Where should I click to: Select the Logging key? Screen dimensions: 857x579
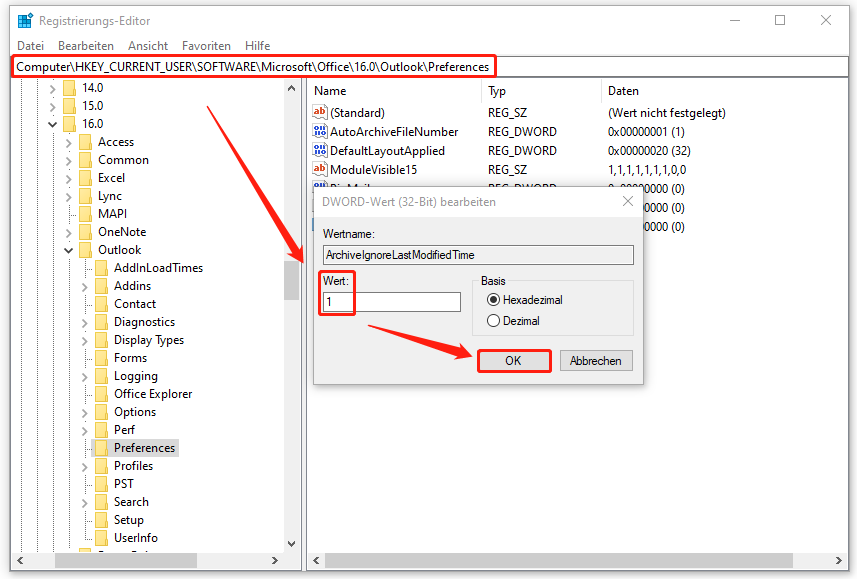pyautogui.click(x=136, y=376)
